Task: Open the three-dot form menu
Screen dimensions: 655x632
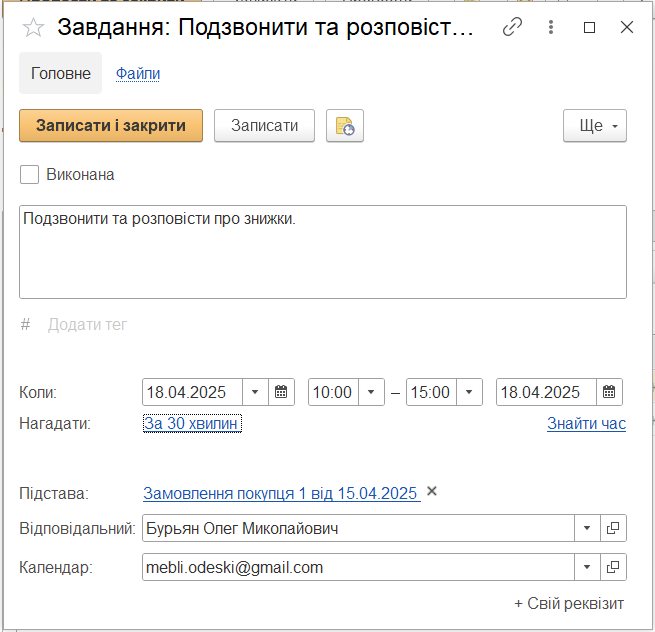Action: [551, 27]
